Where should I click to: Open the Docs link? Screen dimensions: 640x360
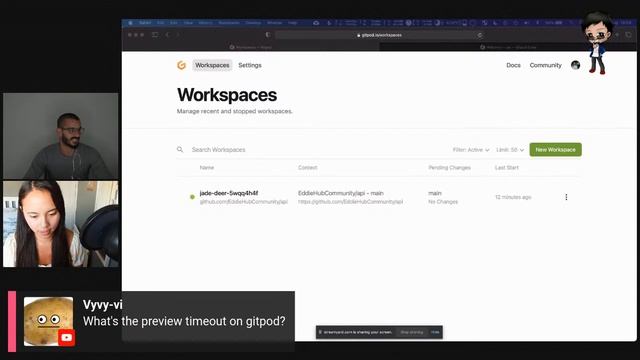(513, 65)
